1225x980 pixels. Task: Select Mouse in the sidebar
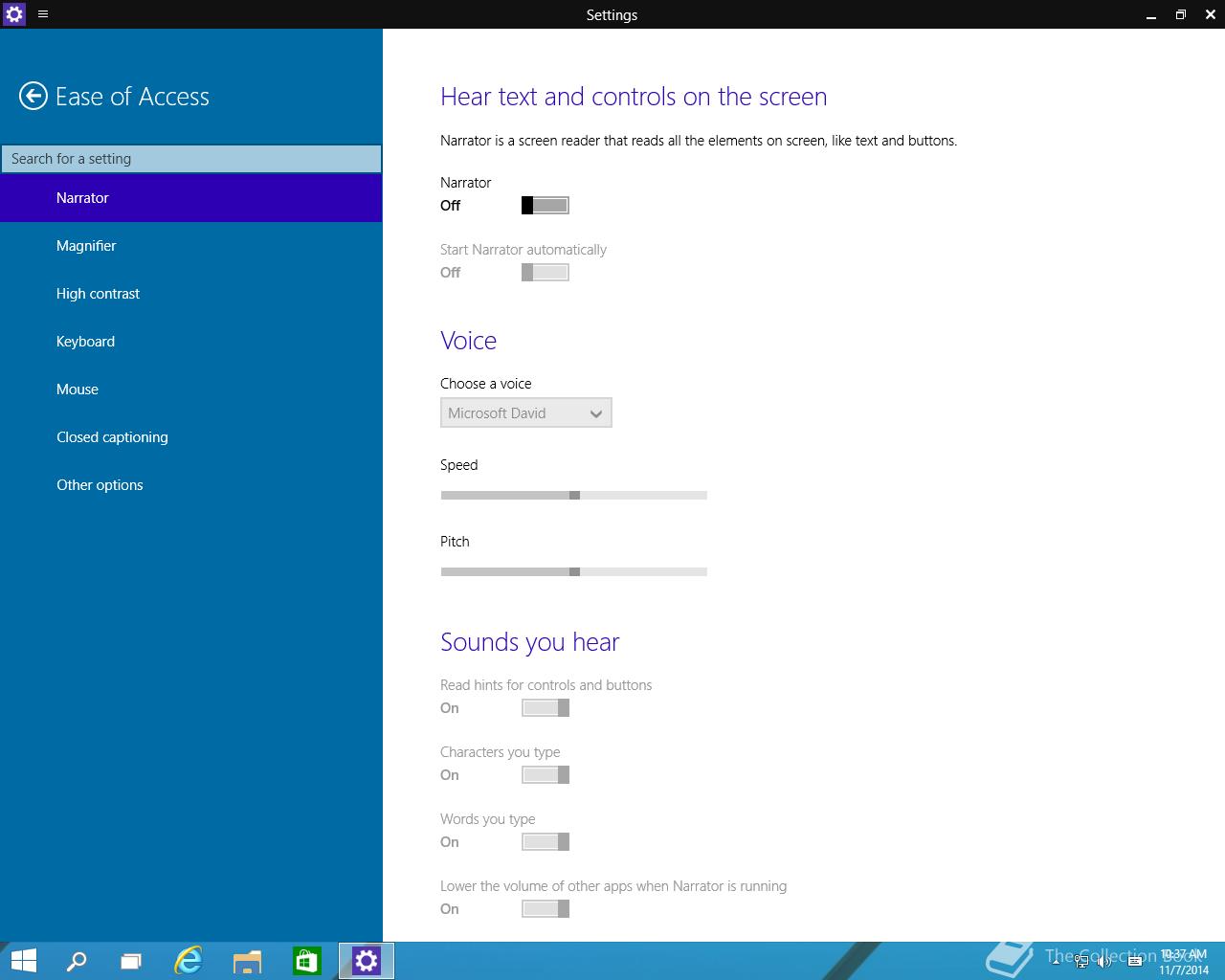point(191,390)
